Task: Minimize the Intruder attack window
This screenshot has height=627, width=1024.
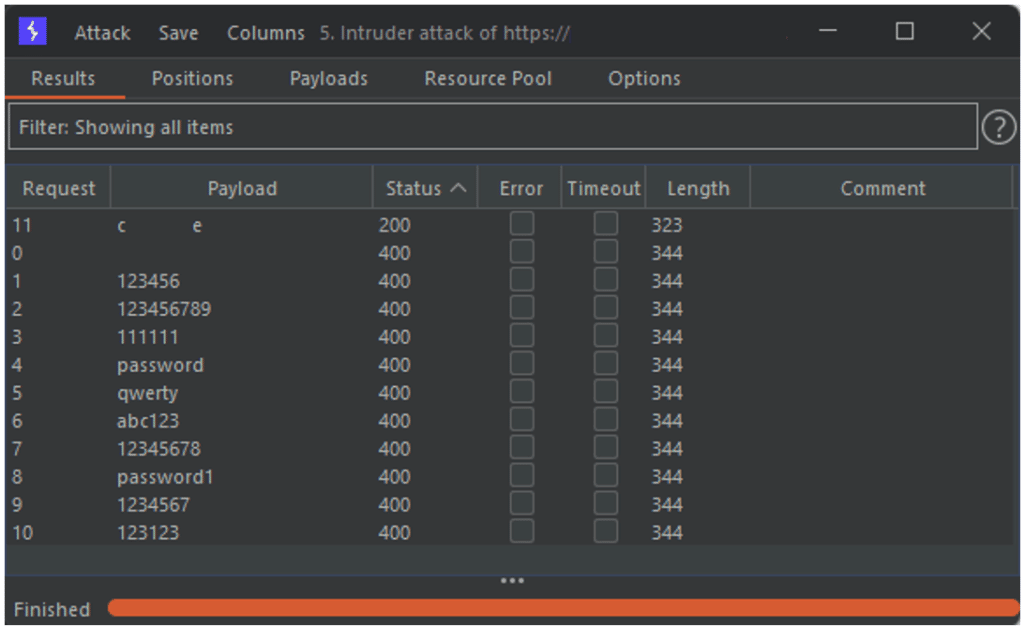Action: pyautogui.click(x=828, y=31)
